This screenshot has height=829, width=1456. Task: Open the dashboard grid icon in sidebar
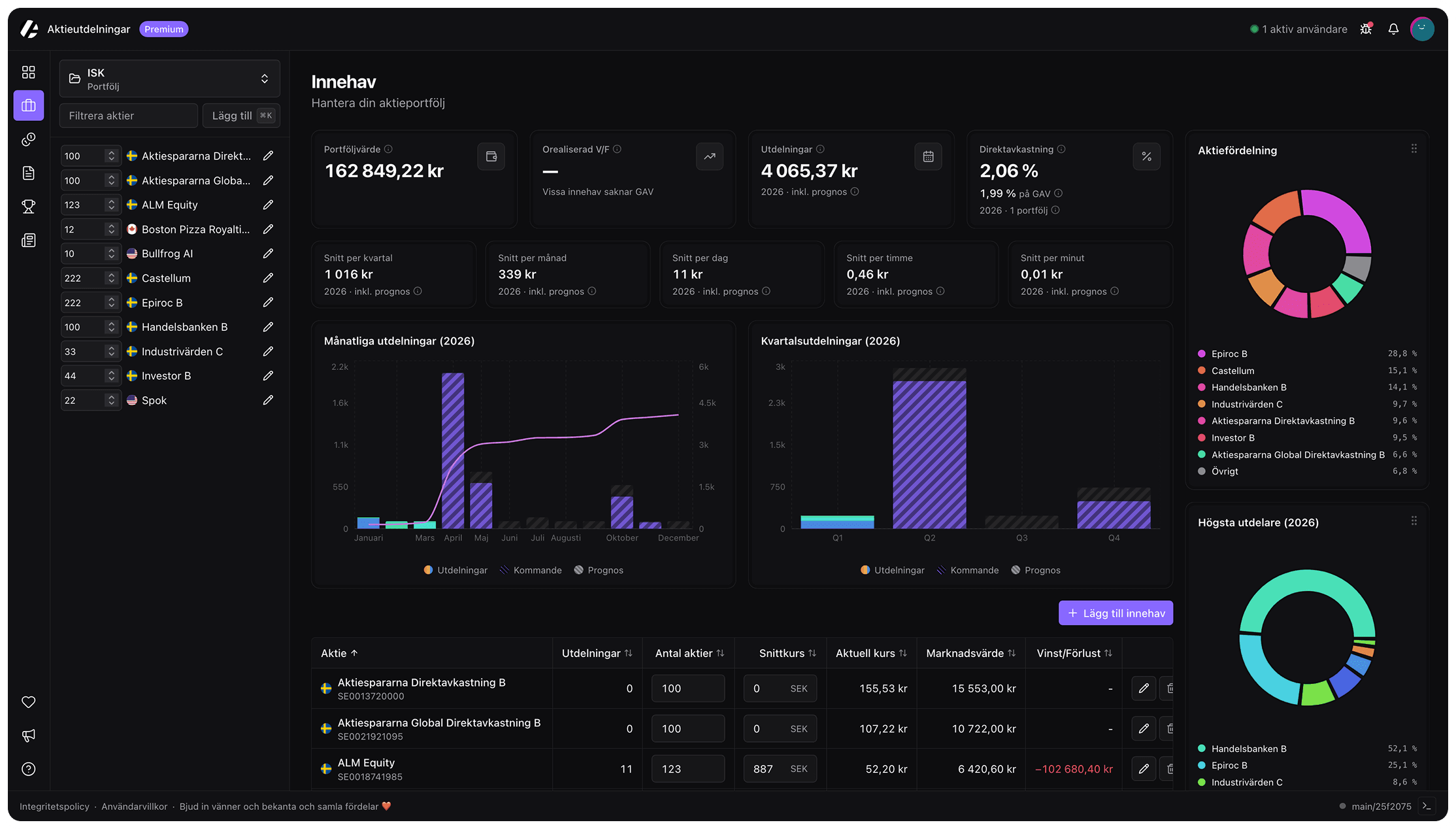point(28,72)
